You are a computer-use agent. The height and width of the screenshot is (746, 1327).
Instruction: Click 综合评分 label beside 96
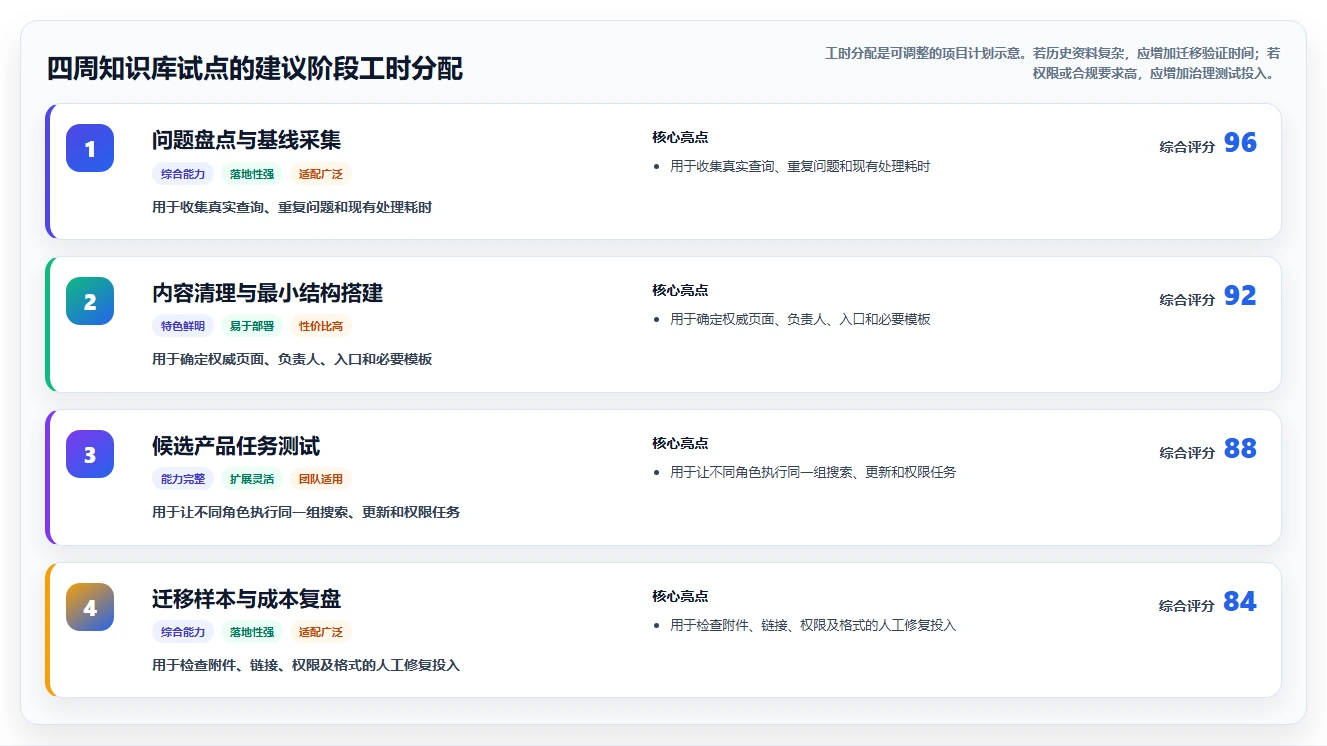[x=1187, y=146]
